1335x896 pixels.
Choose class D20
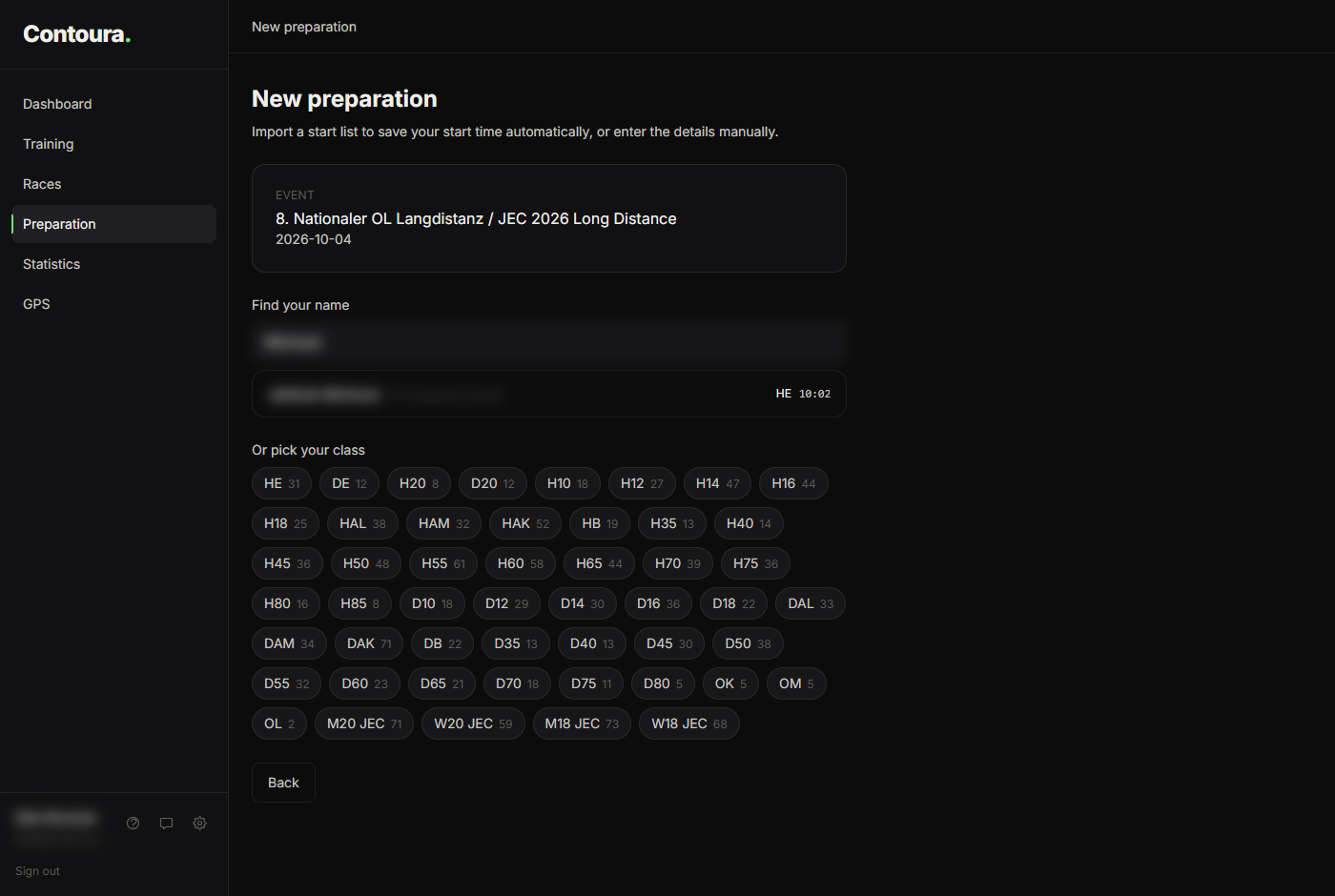(492, 483)
